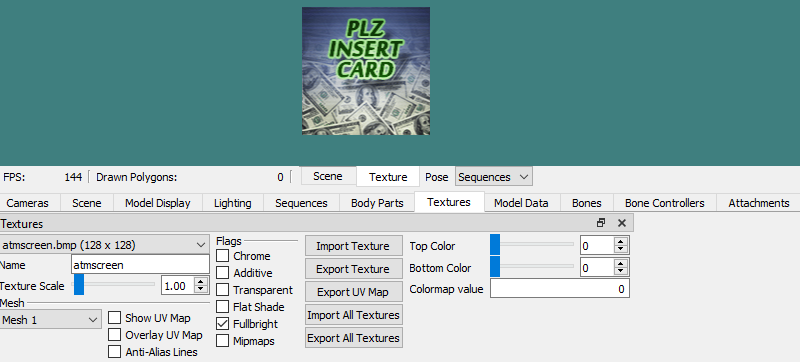
Task: Open the Bones tab
Action: click(587, 203)
